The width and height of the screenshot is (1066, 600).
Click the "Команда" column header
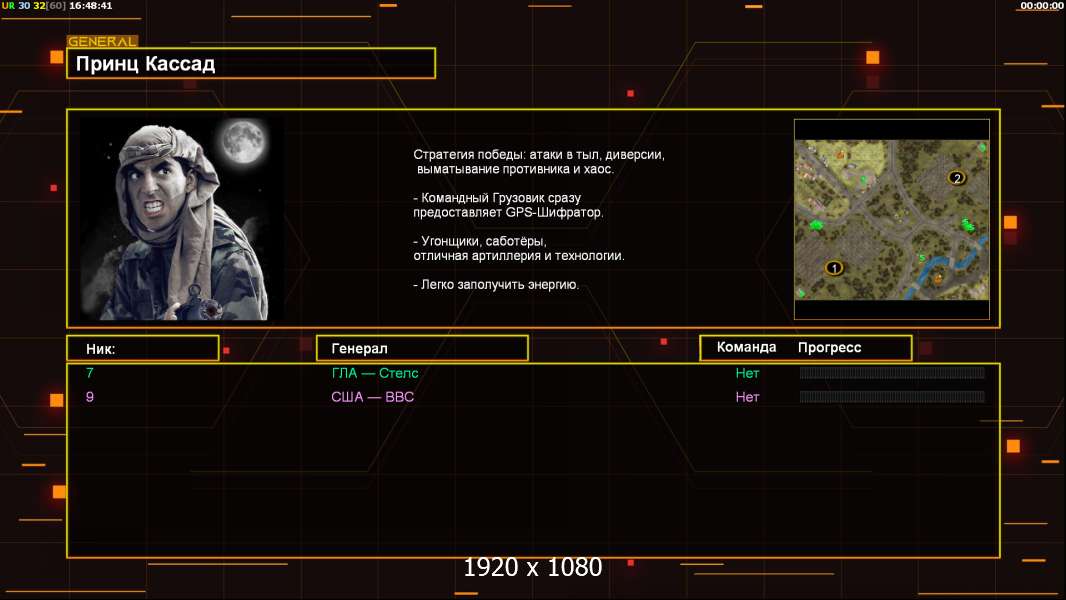[746, 348]
